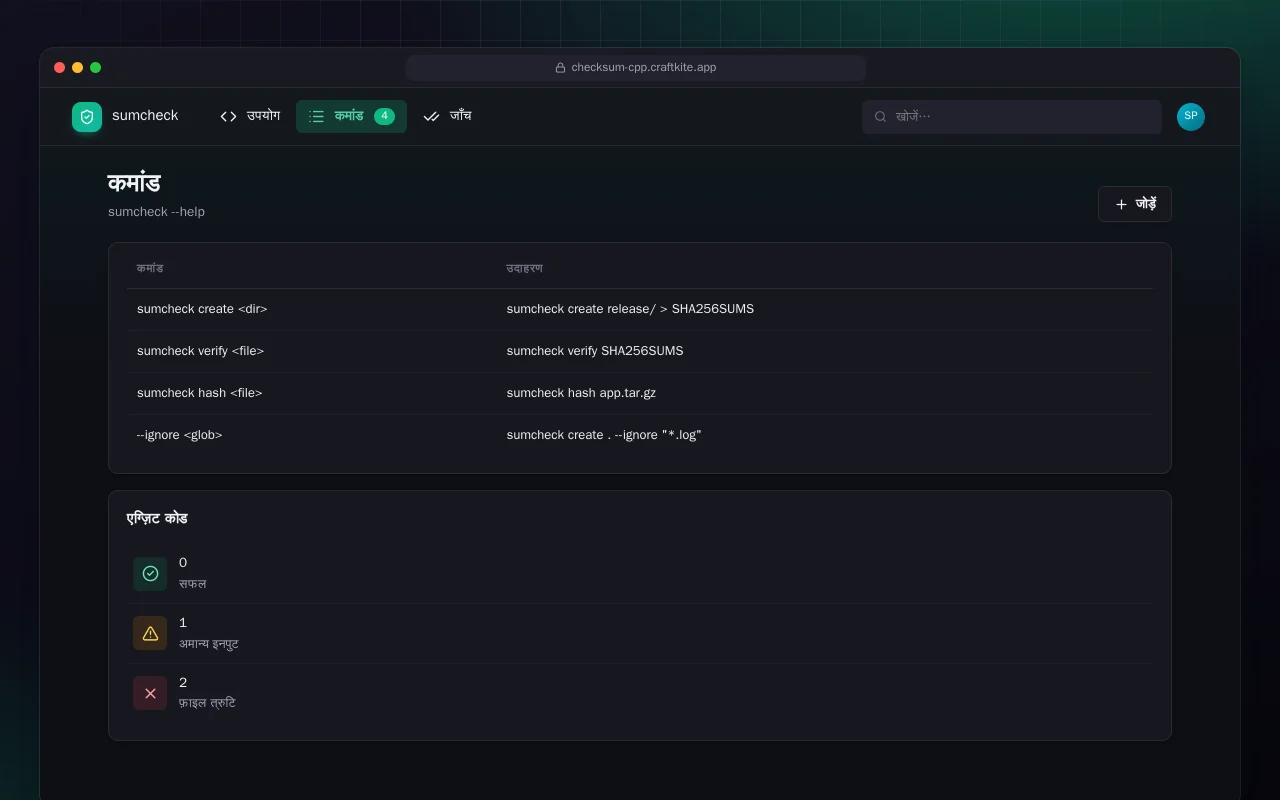Select the sumcheck verify <file> row
This screenshot has height=800, width=1280.
pyautogui.click(x=640, y=351)
